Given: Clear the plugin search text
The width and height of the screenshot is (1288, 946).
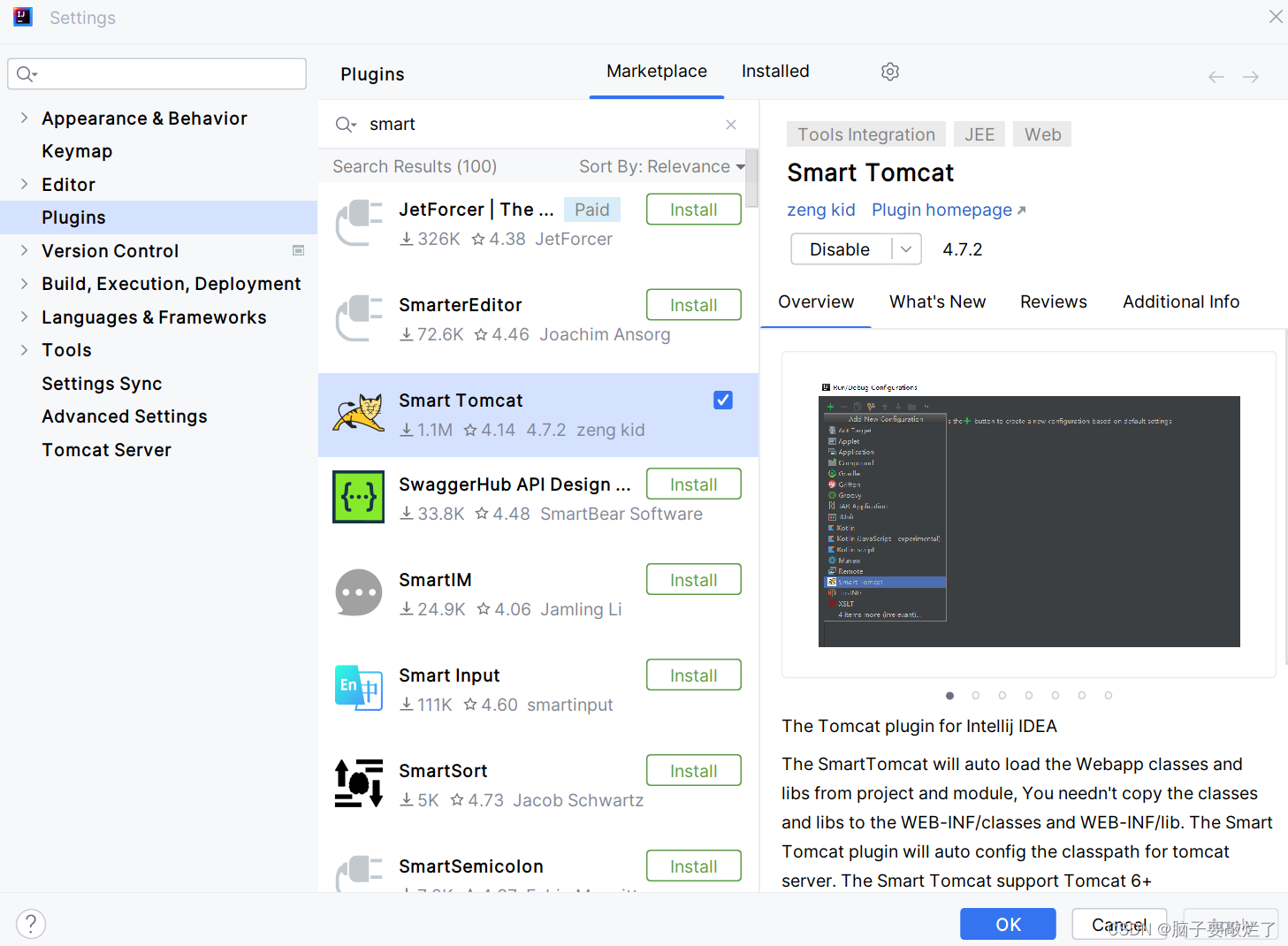Looking at the screenshot, I should (x=731, y=125).
